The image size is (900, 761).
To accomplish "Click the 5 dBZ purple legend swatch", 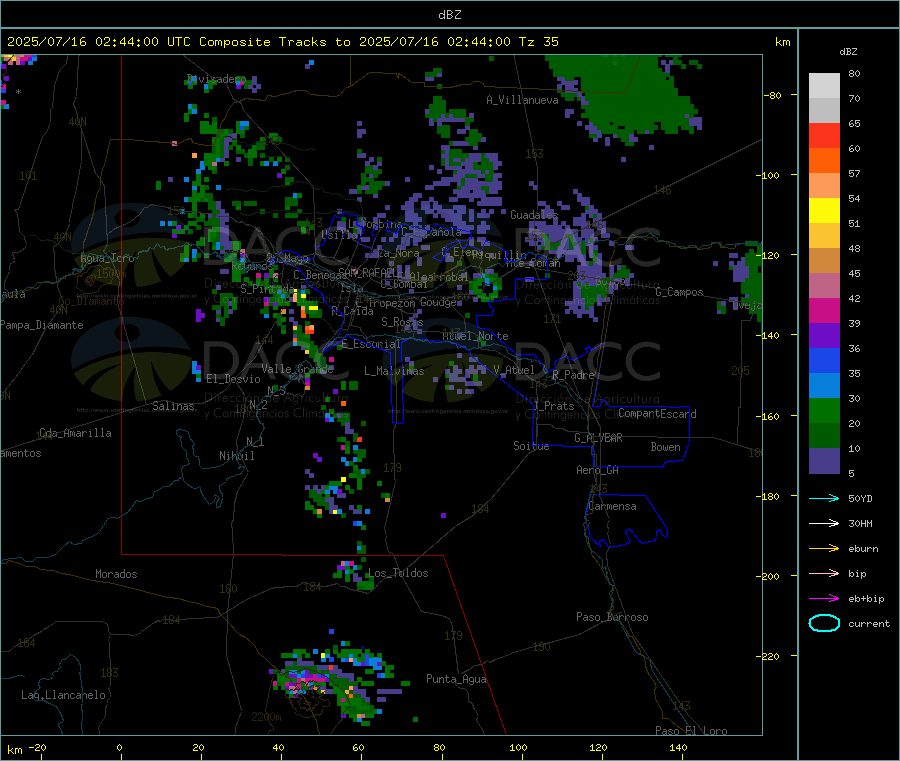I will point(824,461).
